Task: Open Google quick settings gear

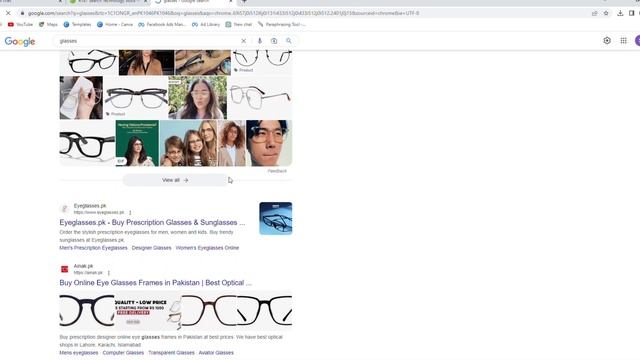Action: click(x=607, y=40)
